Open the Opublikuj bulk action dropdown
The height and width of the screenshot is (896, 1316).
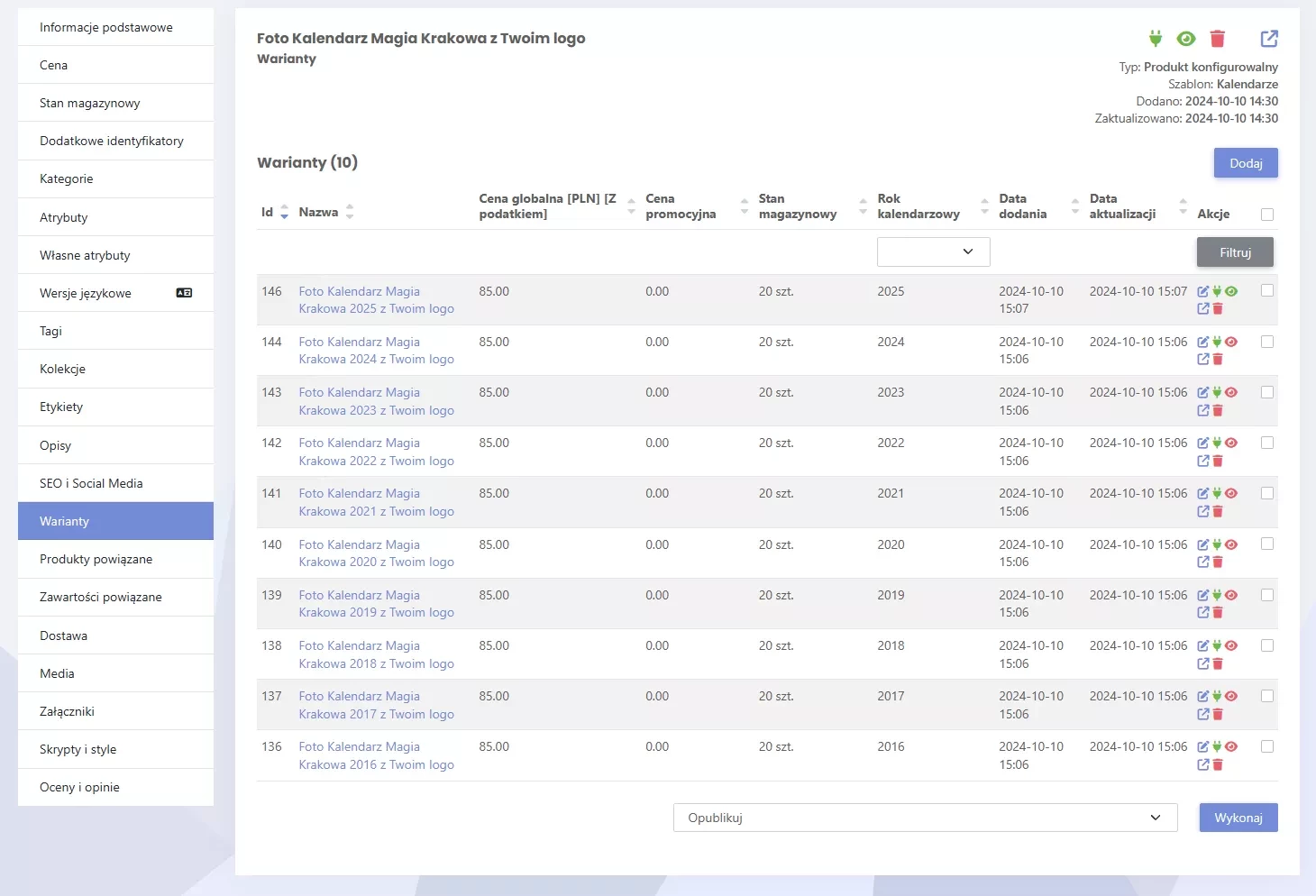[x=926, y=818]
